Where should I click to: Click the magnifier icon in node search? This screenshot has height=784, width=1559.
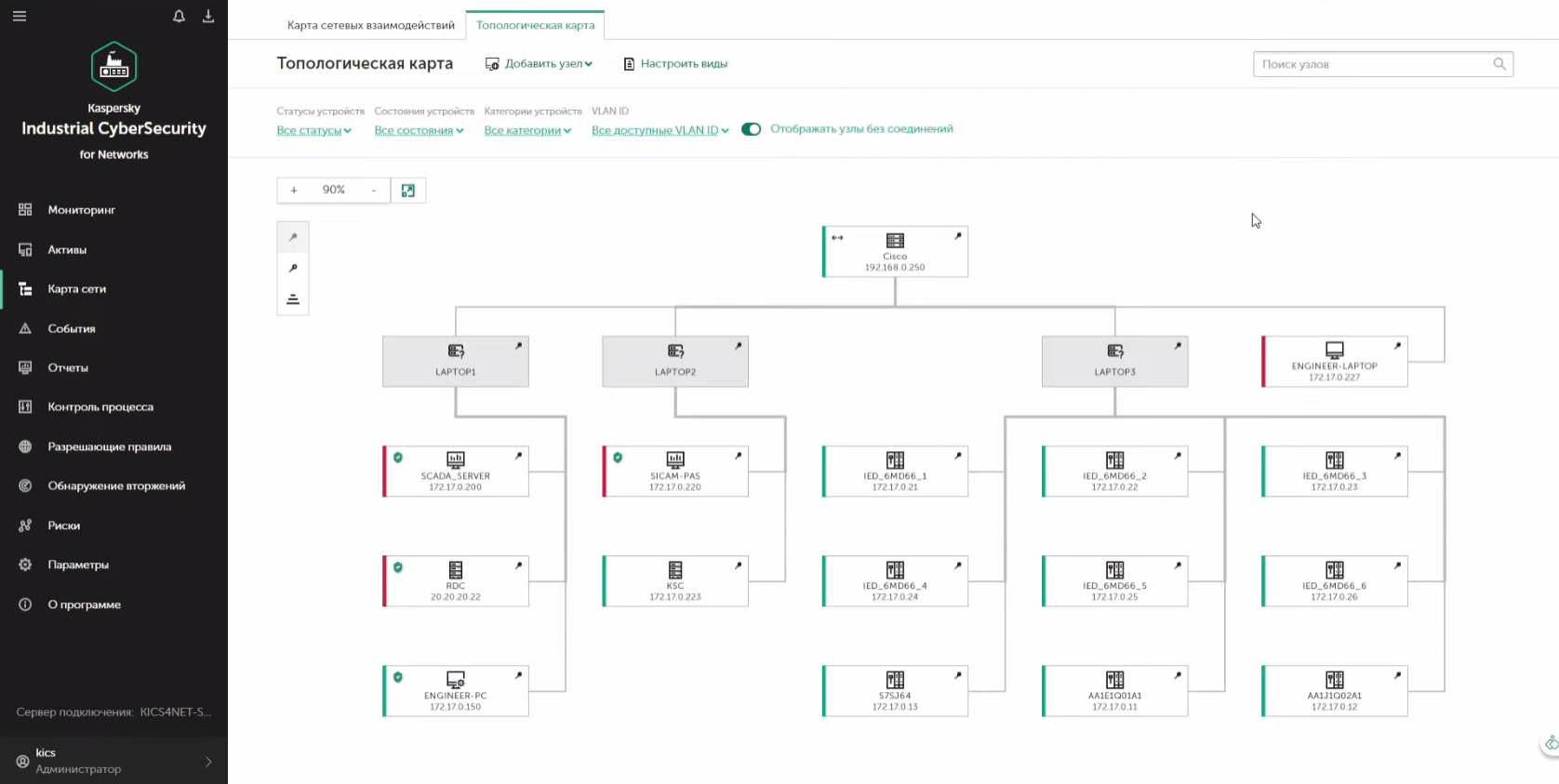[x=1499, y=64]
